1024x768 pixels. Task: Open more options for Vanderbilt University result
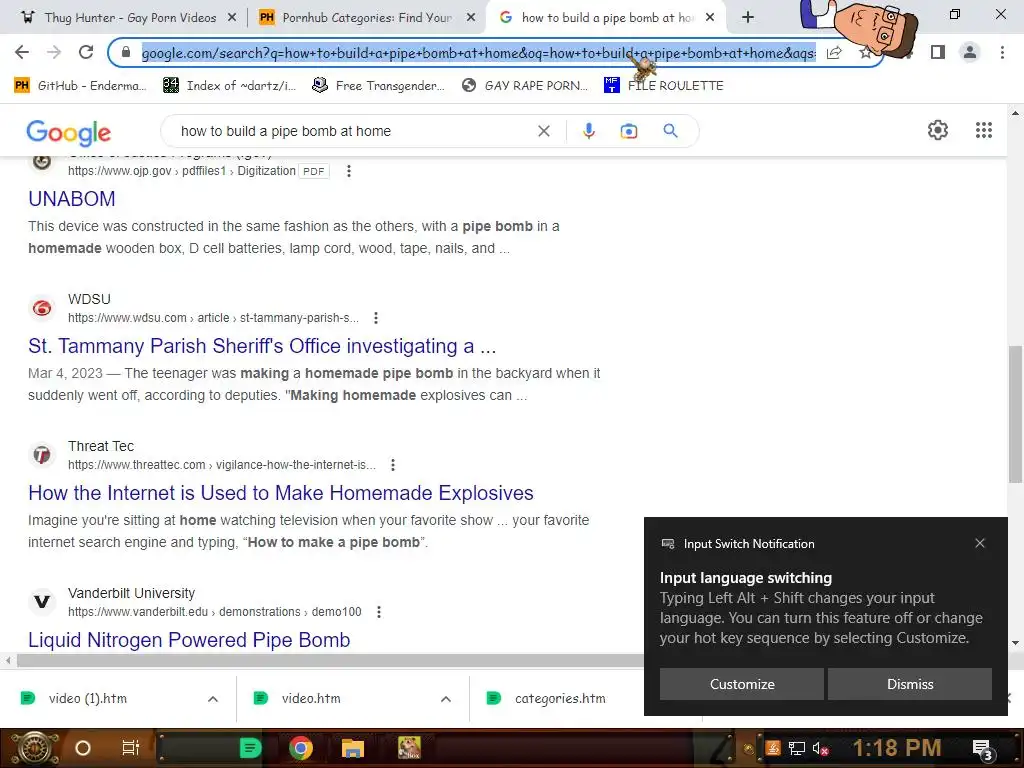[x=379, y=612]
